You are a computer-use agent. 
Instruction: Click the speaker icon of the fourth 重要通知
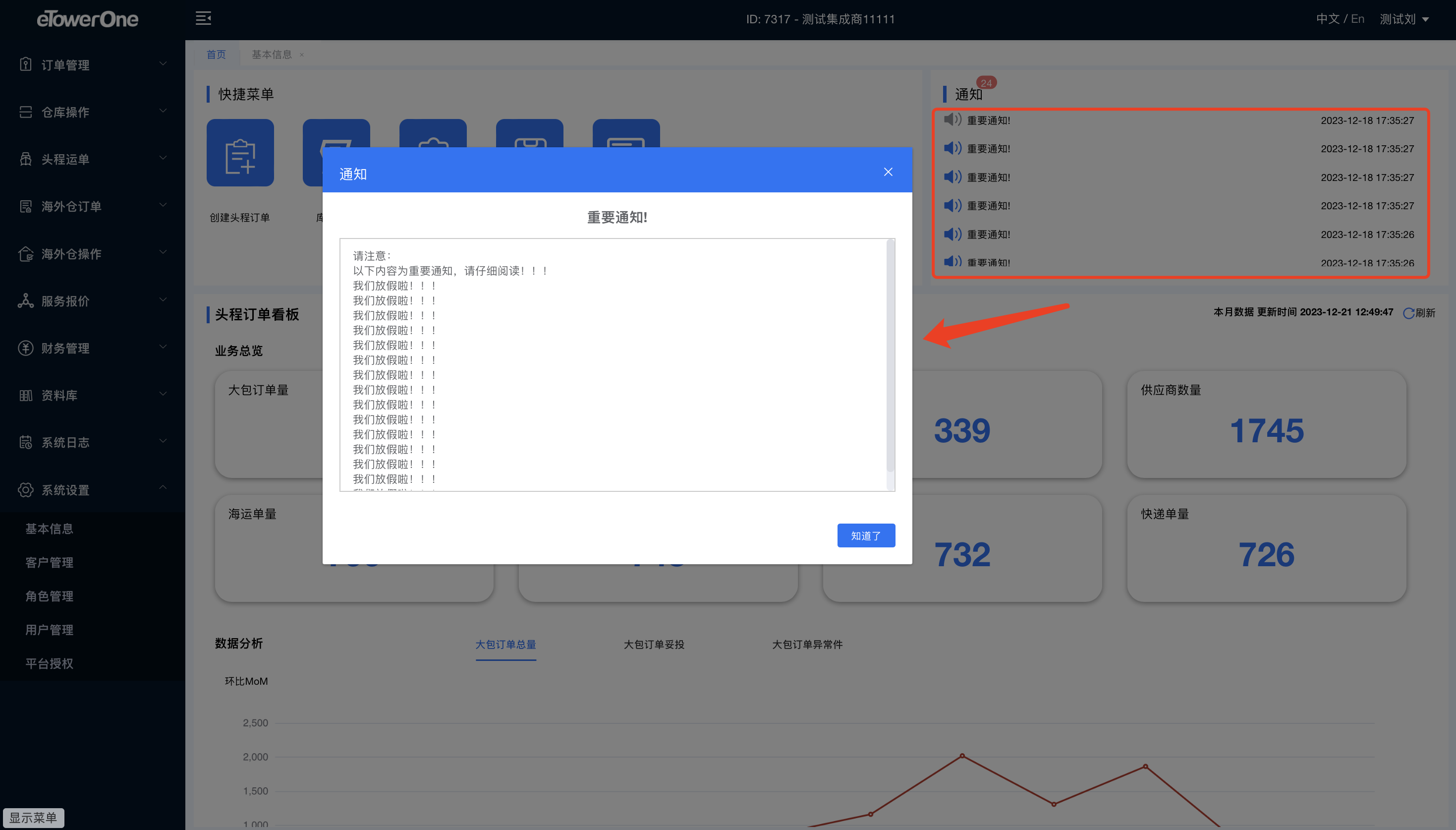point(952,205)
